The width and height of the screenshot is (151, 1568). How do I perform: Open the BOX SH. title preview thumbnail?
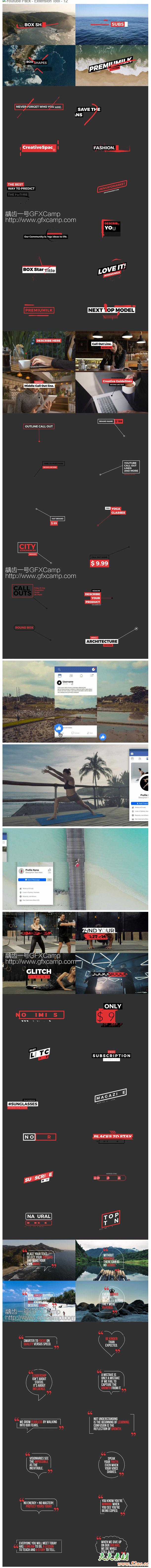click(x=39, y=25)
